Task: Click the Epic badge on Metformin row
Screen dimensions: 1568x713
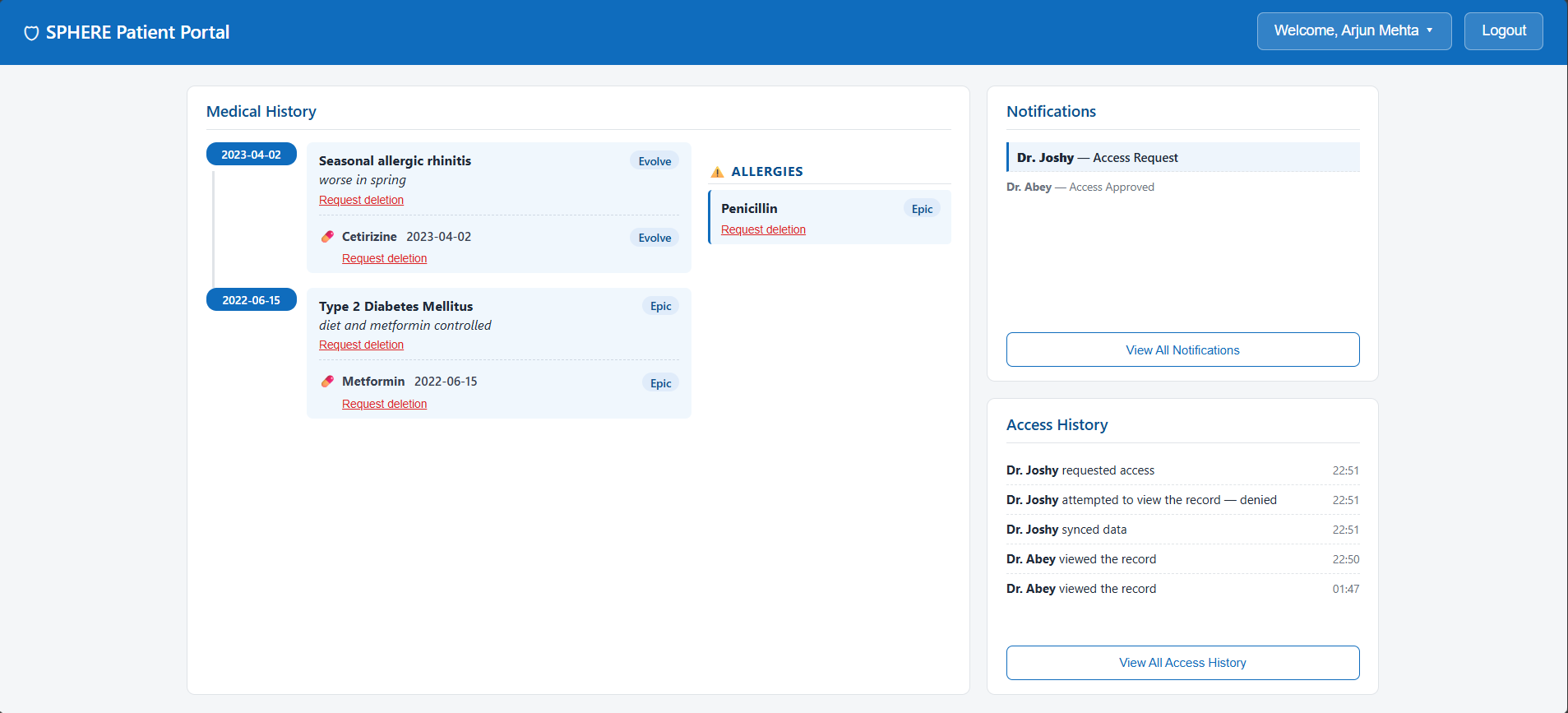Action: (660, 383)
